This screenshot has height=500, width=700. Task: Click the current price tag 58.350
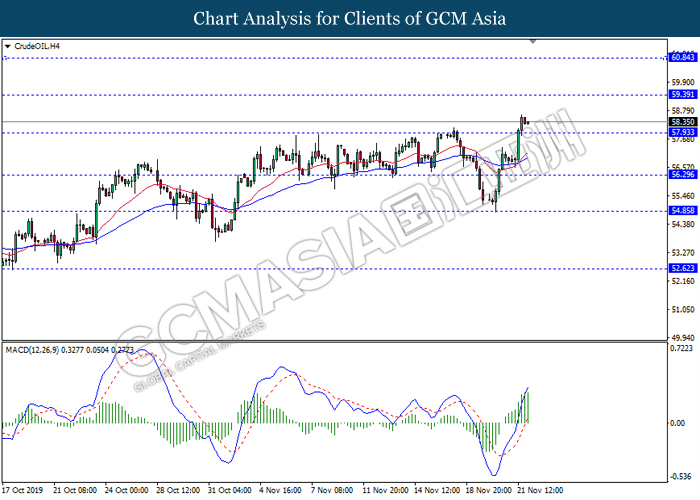tap(683, 122)
